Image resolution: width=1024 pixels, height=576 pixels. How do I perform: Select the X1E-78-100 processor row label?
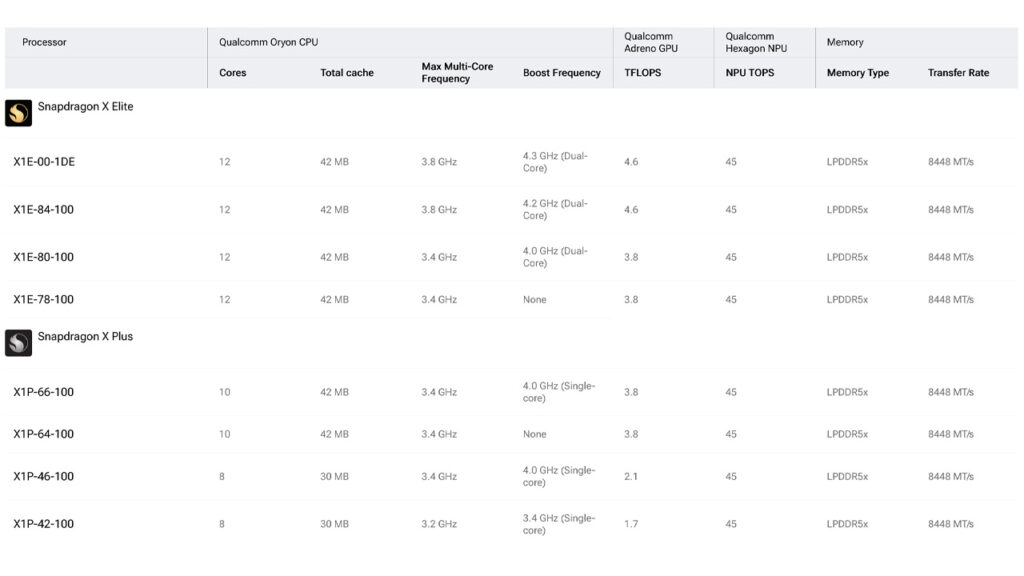pyautogui.click(x=44, y=300)
